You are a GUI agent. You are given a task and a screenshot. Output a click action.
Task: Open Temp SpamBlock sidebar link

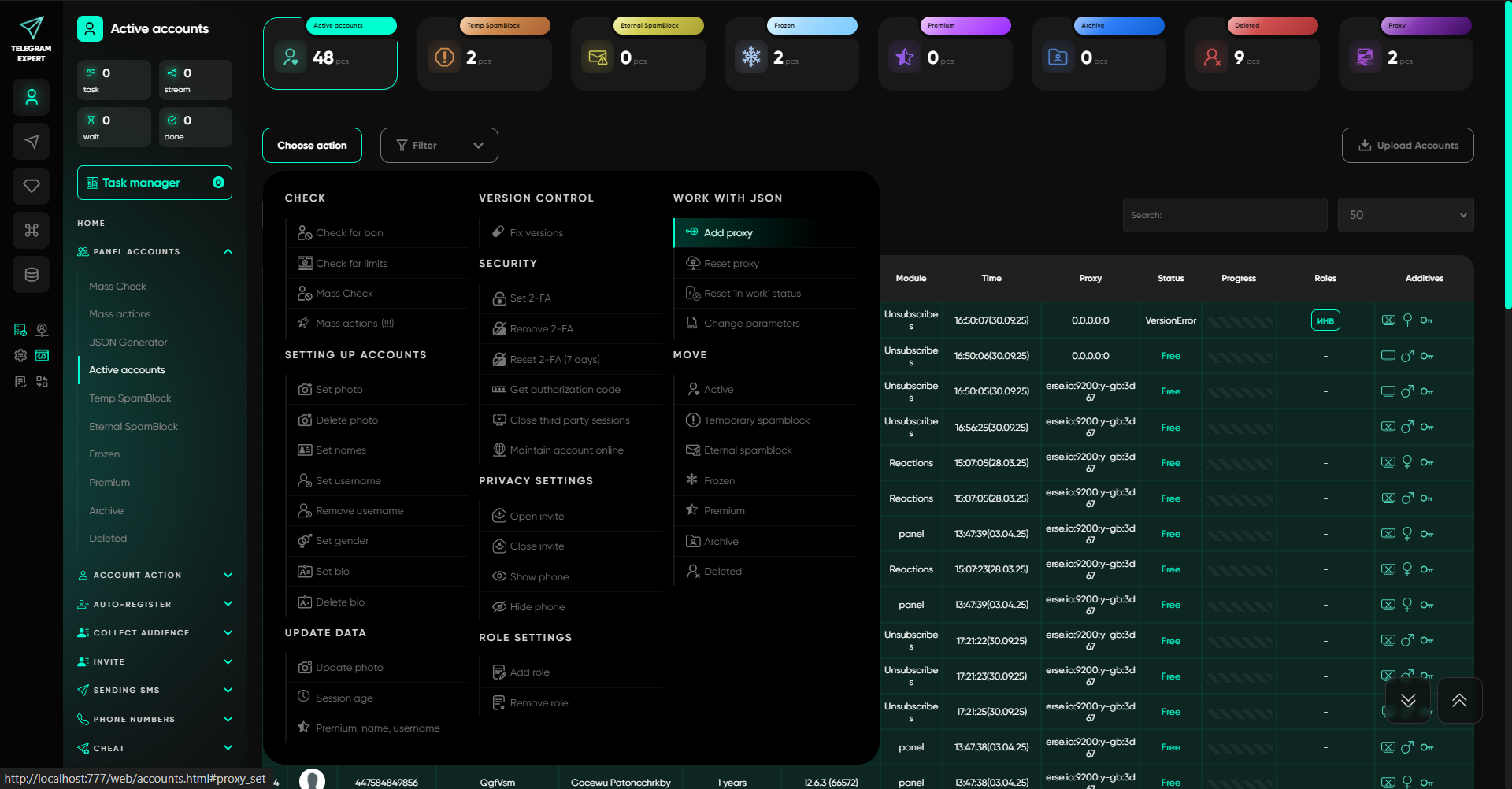(x=130, y=398)
